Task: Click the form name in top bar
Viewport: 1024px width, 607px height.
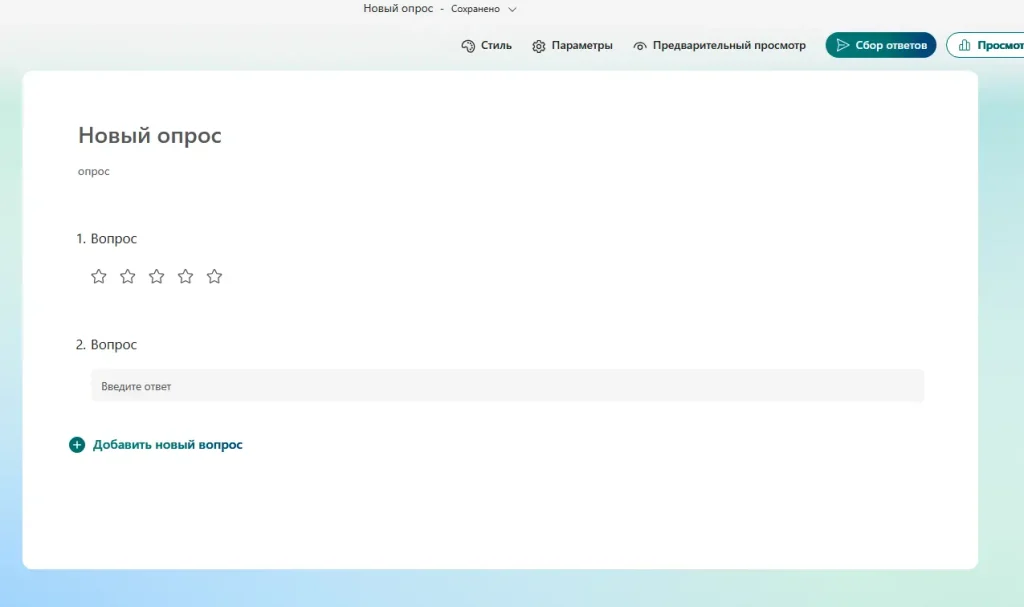Action: (x=398, y=9)
